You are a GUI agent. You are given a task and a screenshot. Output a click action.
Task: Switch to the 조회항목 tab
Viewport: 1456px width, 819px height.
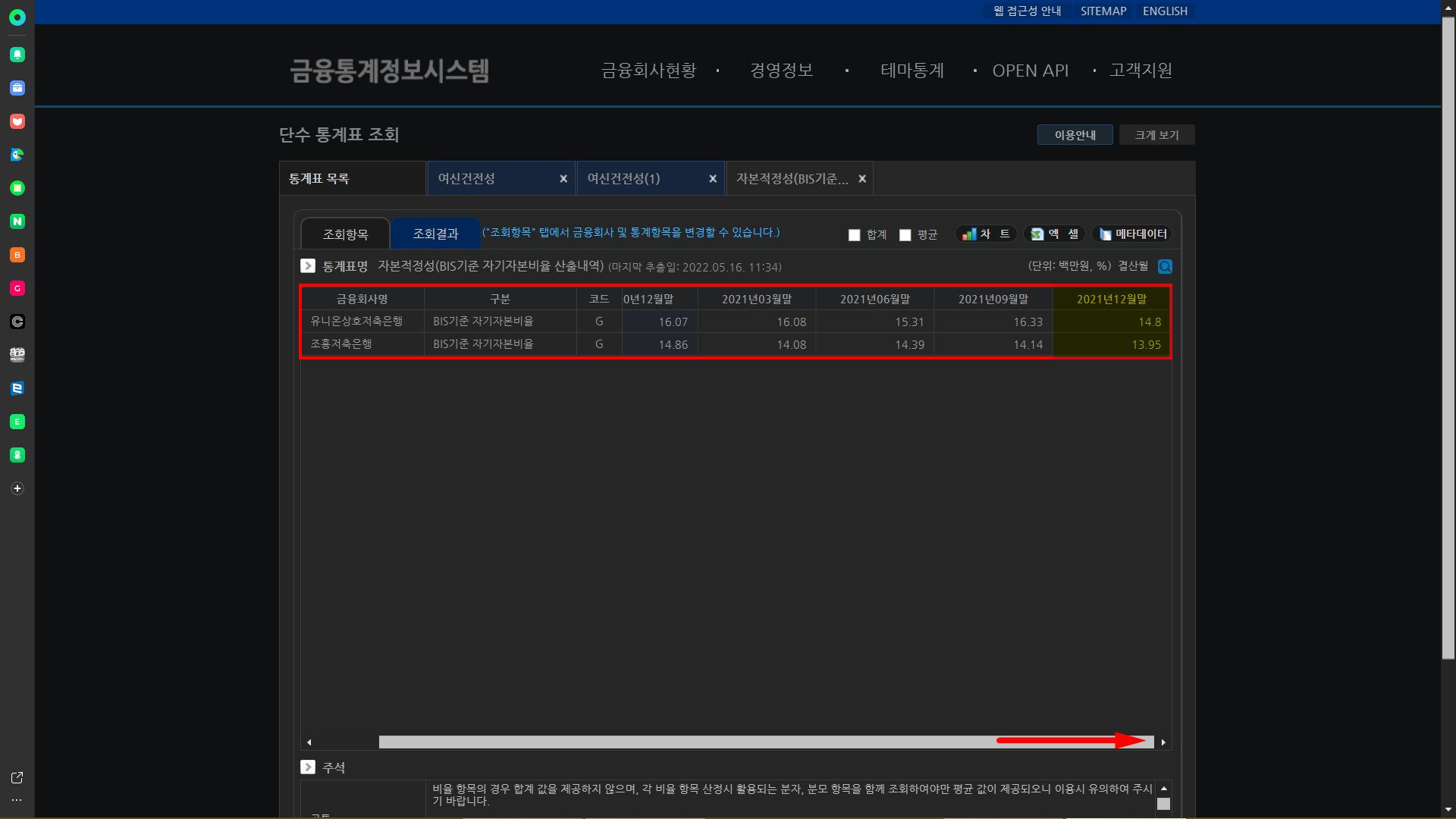tap(346, 234)
